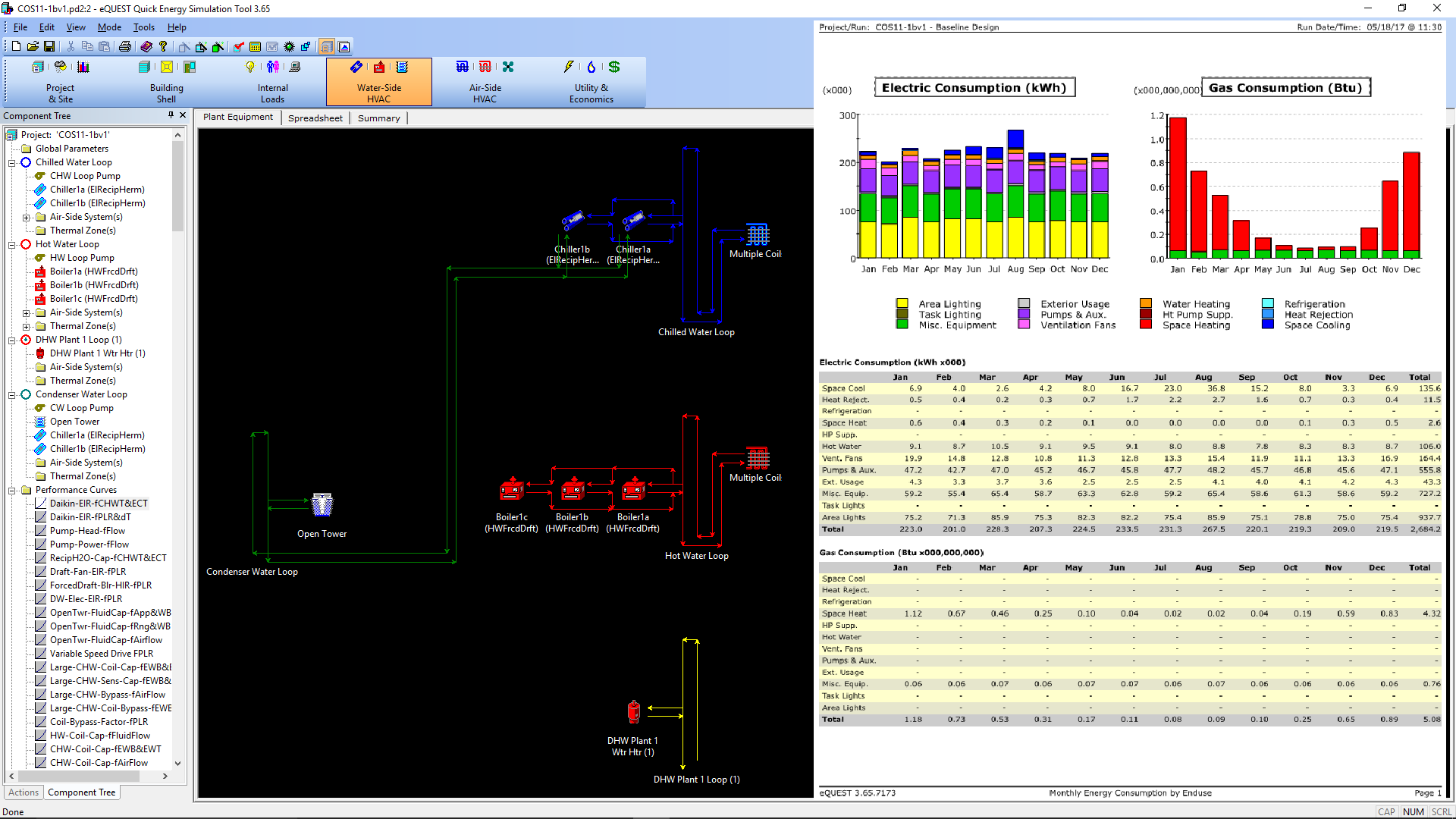The height and width of the screenshot is (819, 1456).
Task: Click the people icon under Internal Loads
Action: (273, 67)
